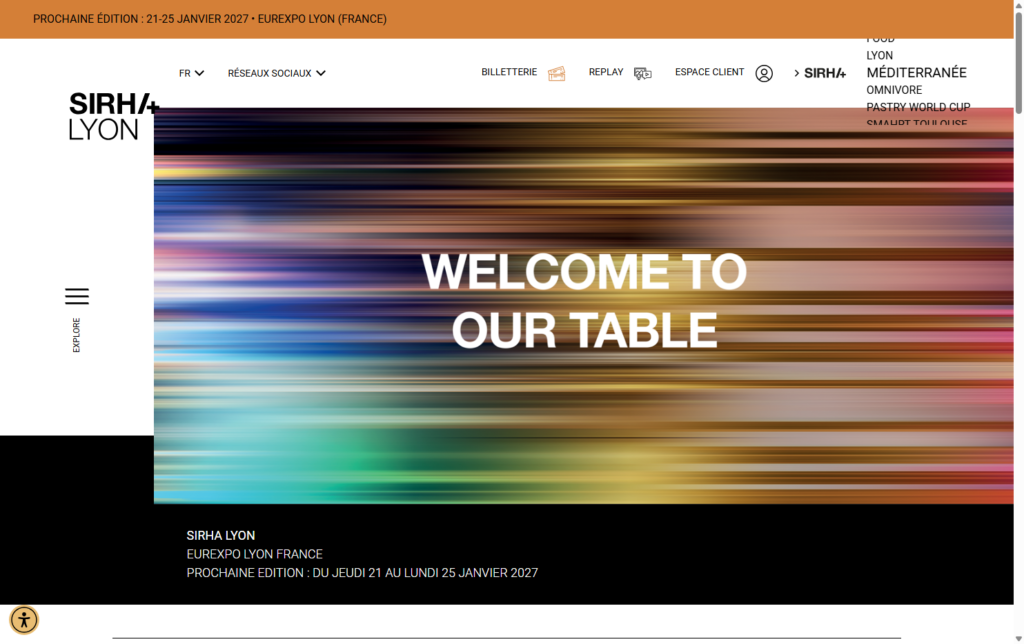Viewport: 1024px width, 644px height.
Task: Click the Replay video icon
Action: coord(642,73)
